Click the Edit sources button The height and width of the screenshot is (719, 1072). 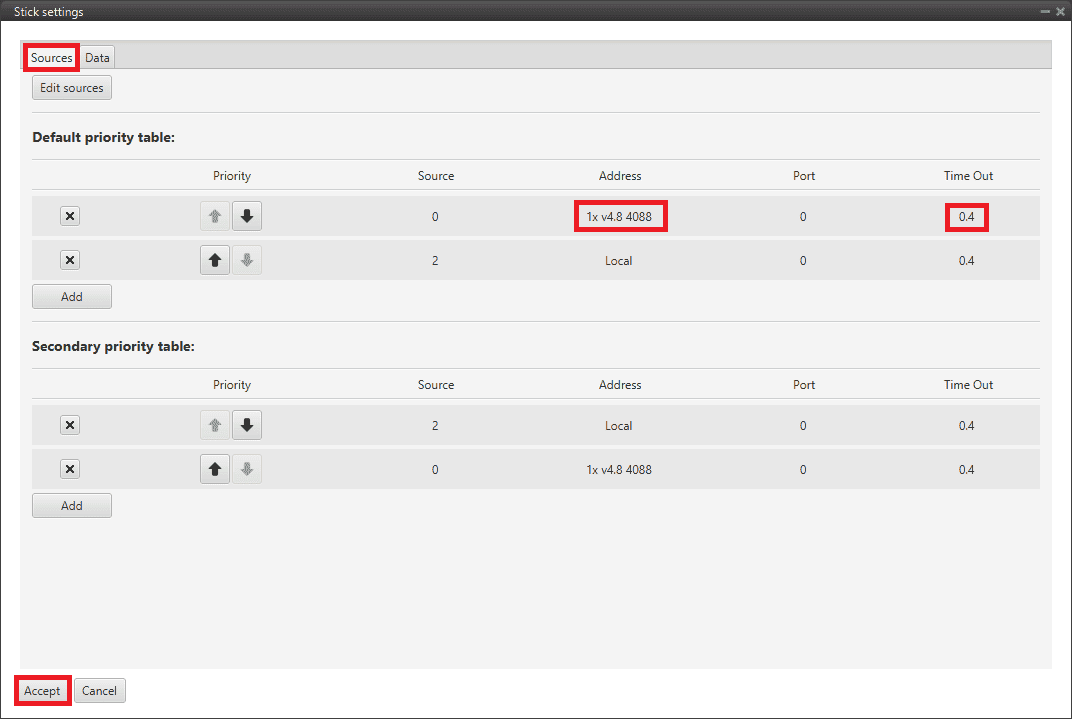tap(71, 88)
